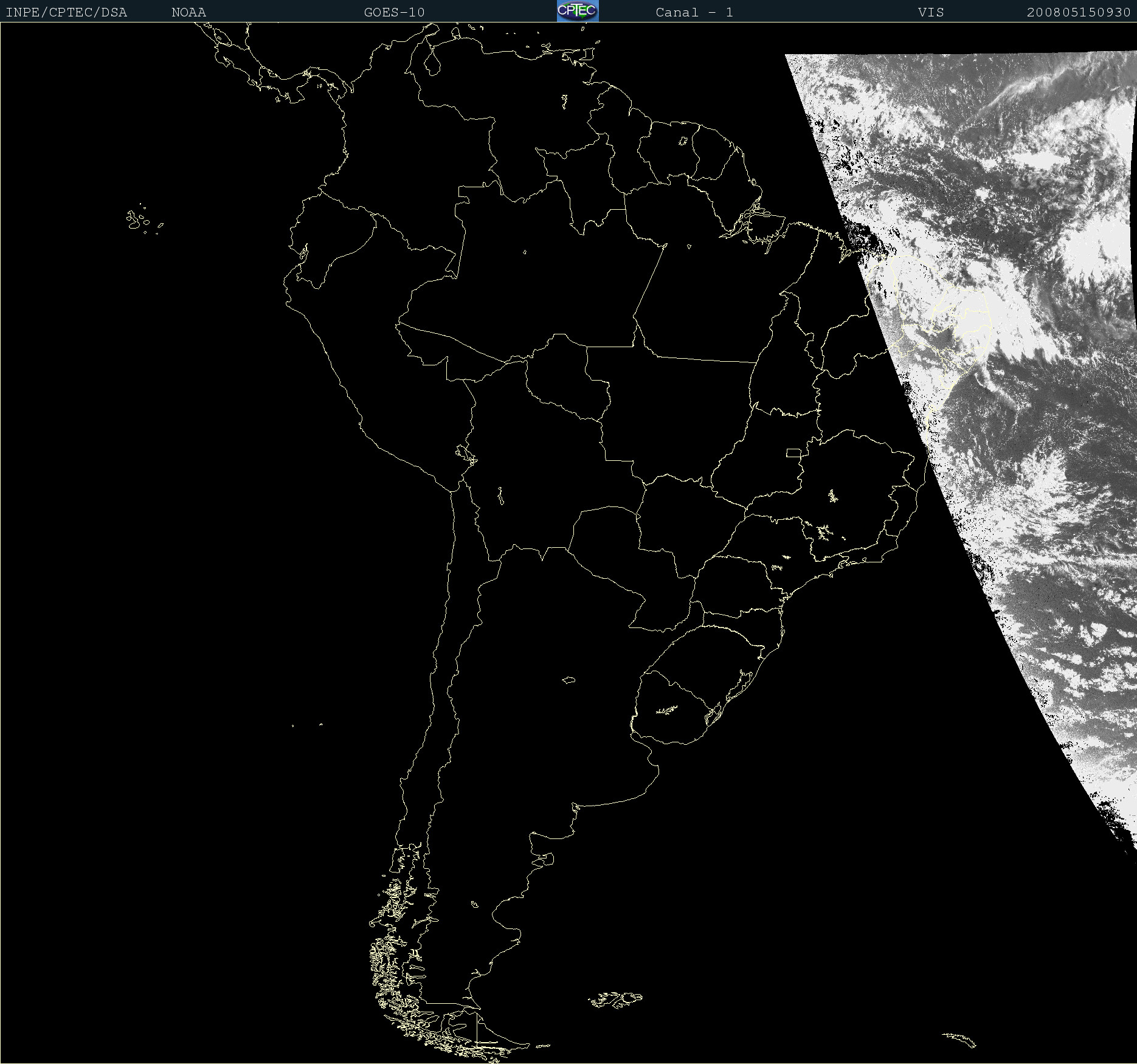Click the GOES-10 satellite label
The width and height of the screenshot is (1137, 1064).
point(394,12)
